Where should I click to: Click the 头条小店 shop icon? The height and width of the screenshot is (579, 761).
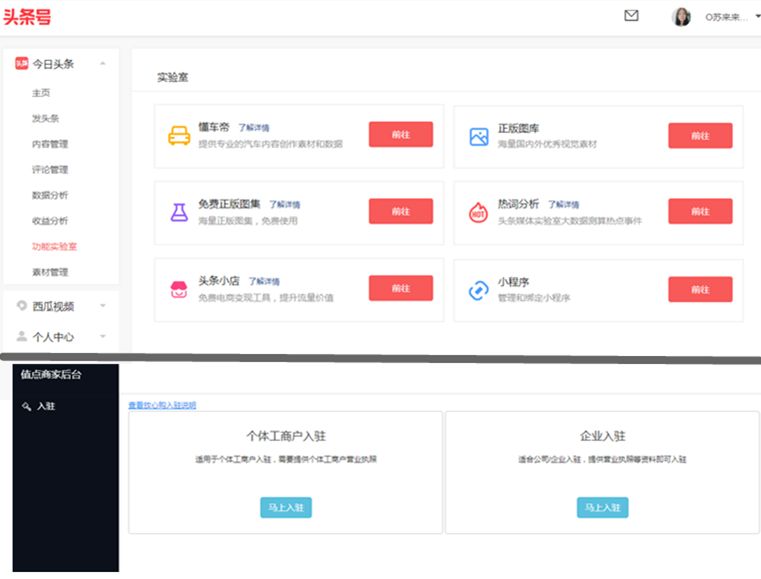[x=179, y=289]
